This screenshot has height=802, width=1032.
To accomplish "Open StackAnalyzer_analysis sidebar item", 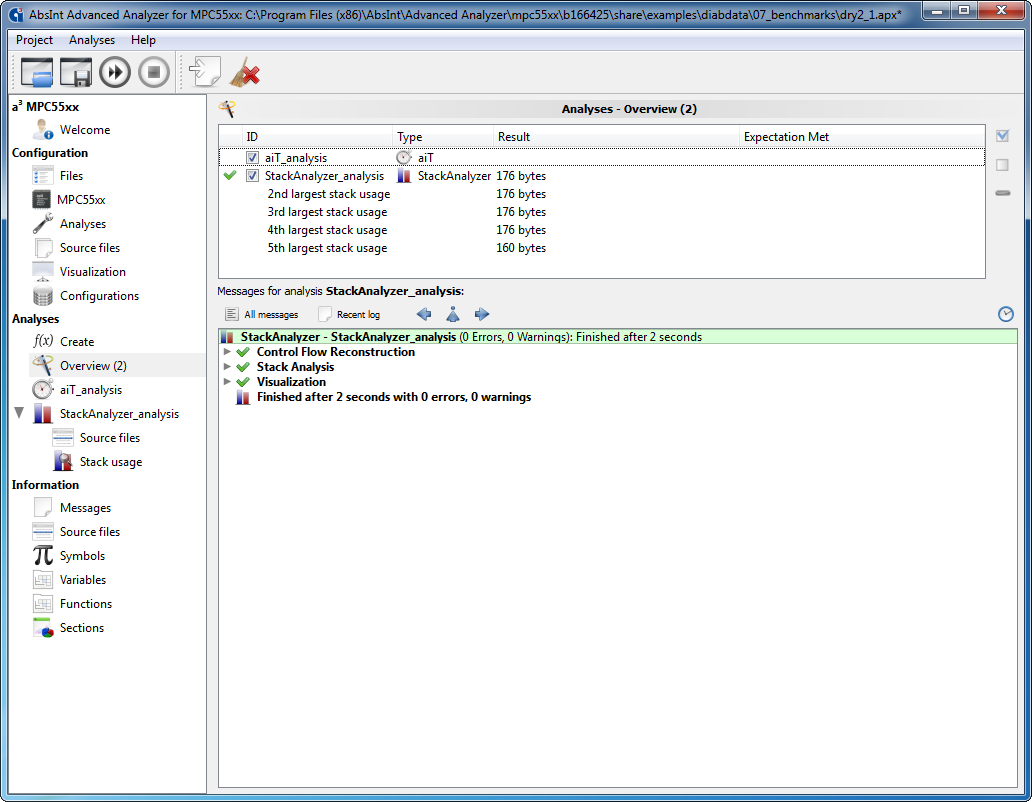I will tap(119, 414).
